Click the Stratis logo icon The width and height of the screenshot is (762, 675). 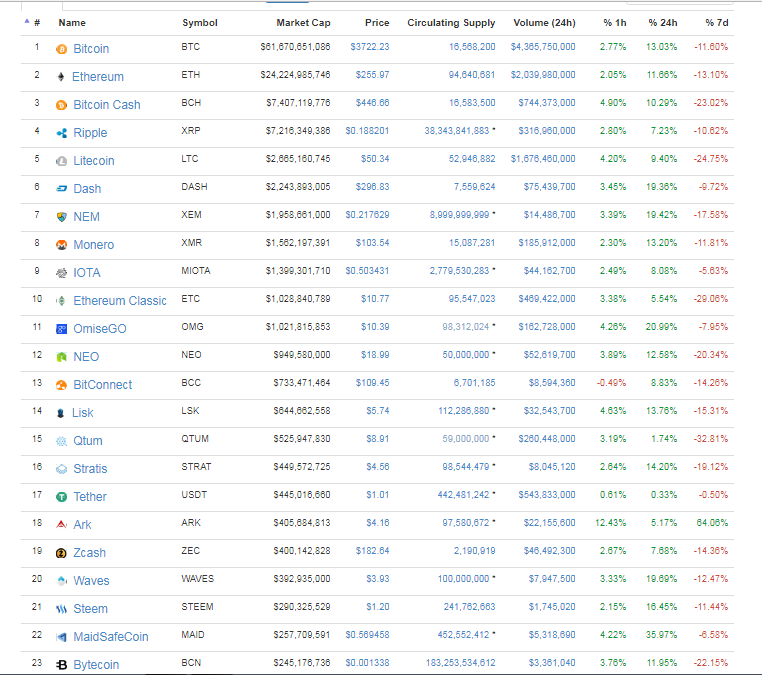pyautogui.click(x=61, y=469)
